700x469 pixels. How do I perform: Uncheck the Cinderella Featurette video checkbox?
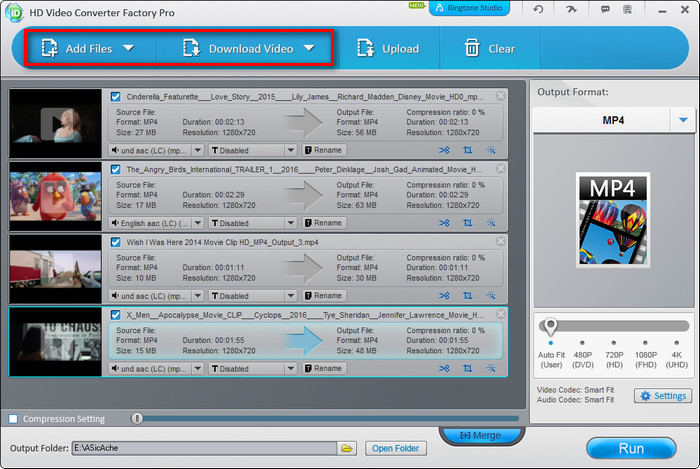pyautogui.click(x=116, y=96)
